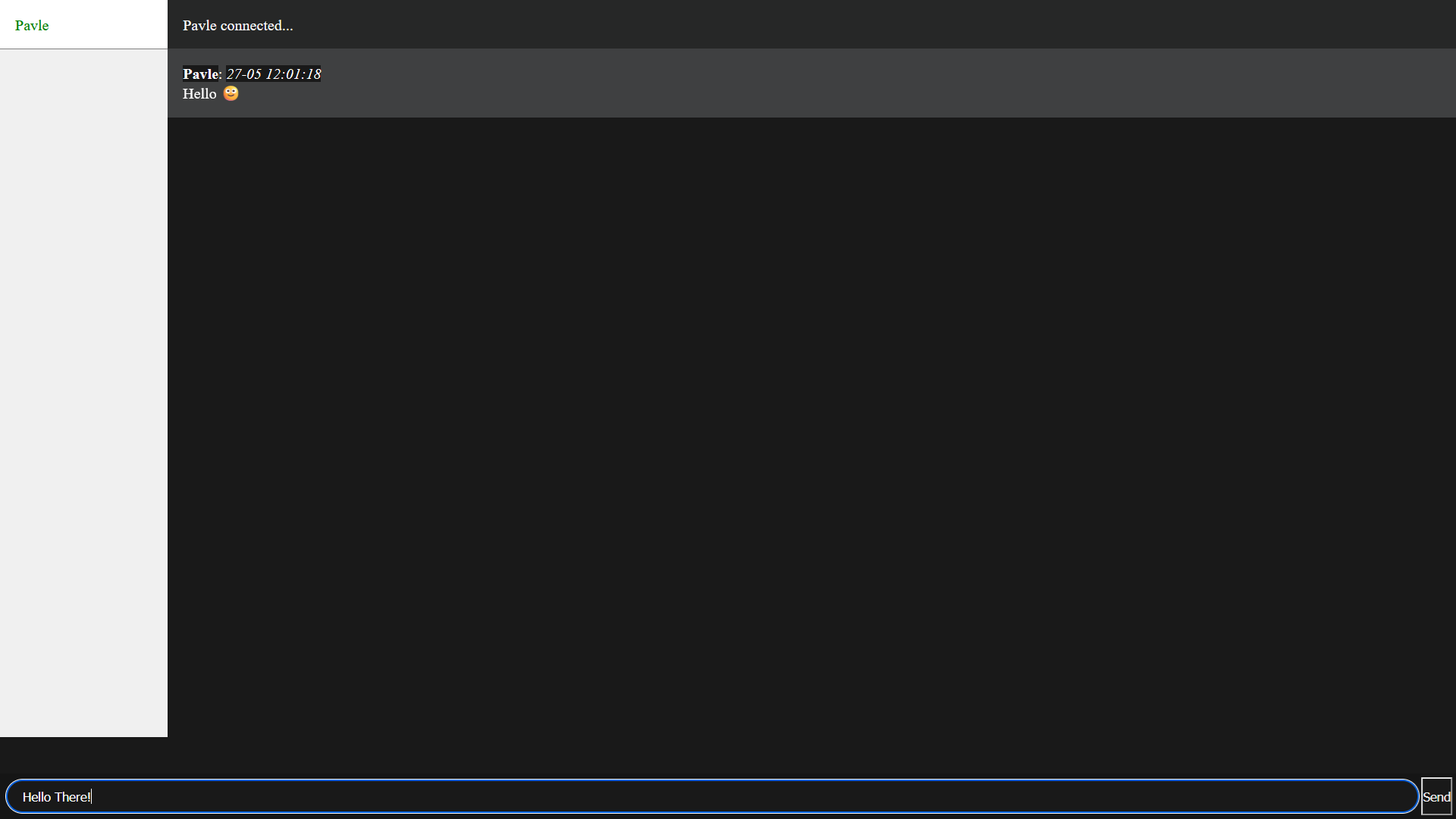The image size is (1456, 819).
Task: Click colon separator after Pavle's name
Action: click(x=220, y=74)
